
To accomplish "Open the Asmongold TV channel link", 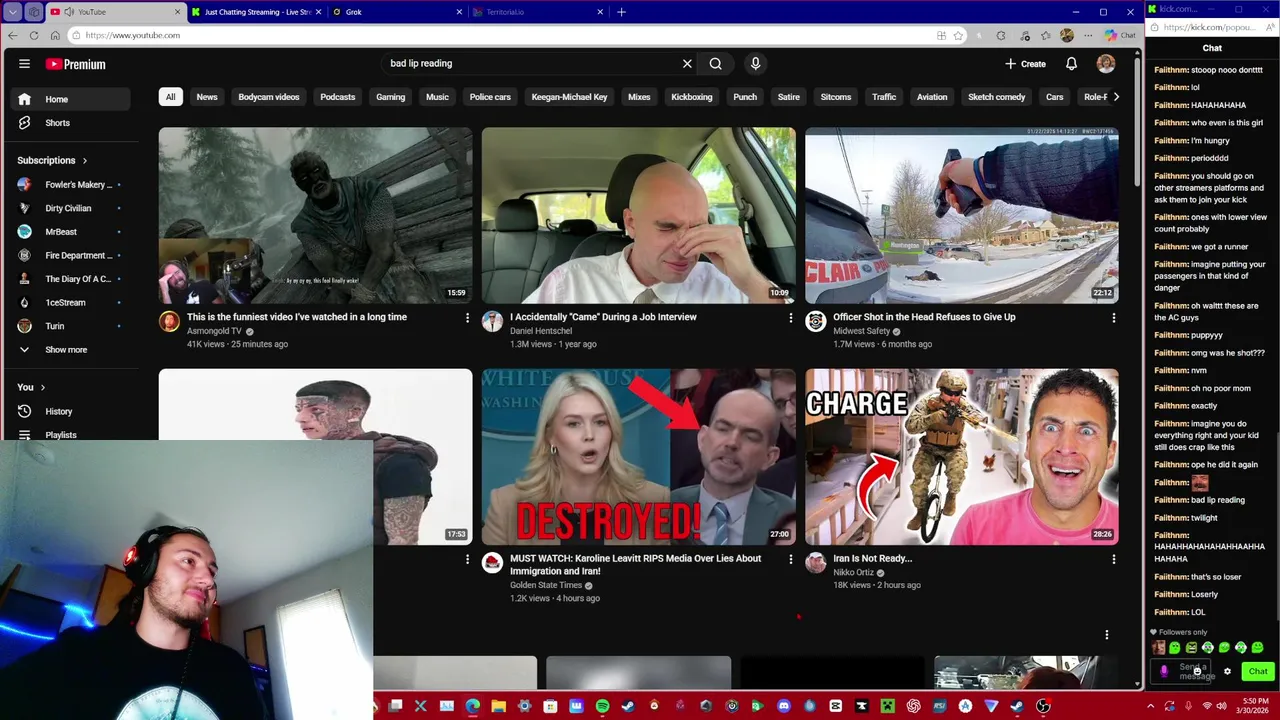I will coord(214,331).
